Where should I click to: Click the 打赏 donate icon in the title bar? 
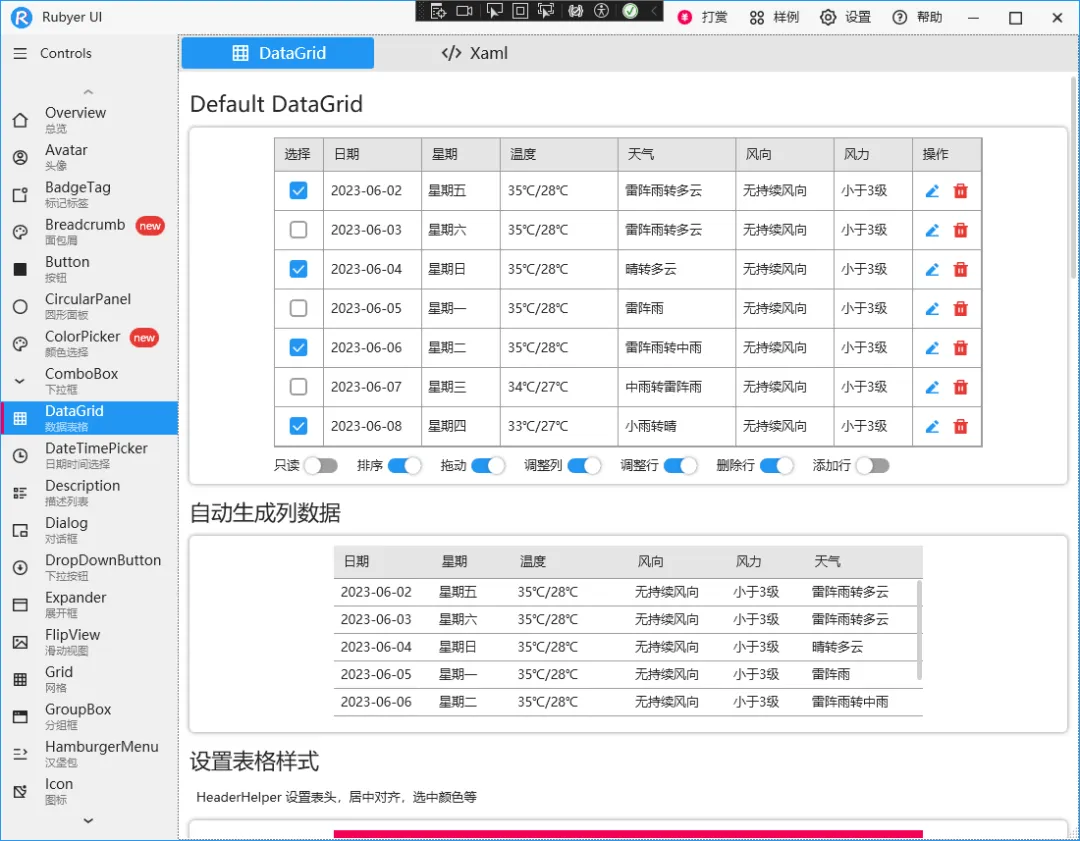pos(684,17)
